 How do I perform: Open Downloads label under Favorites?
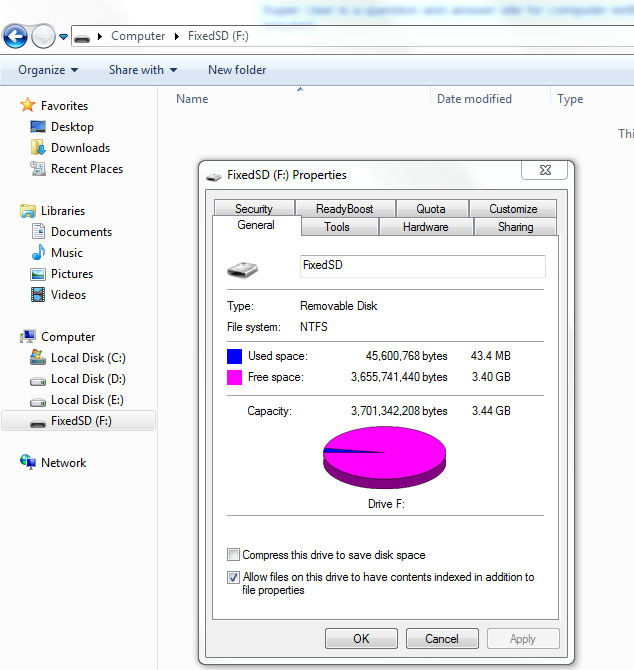(x=80, y=148)
